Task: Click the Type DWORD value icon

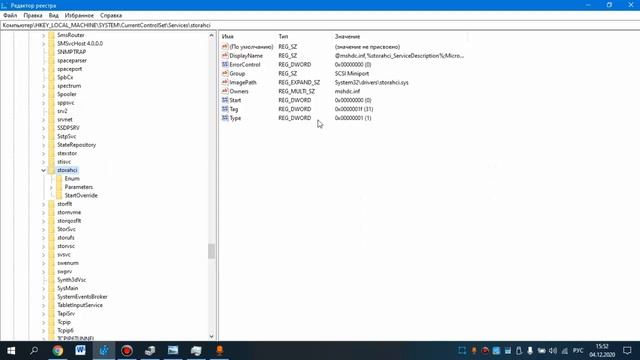Action: [x=224, y=118]
